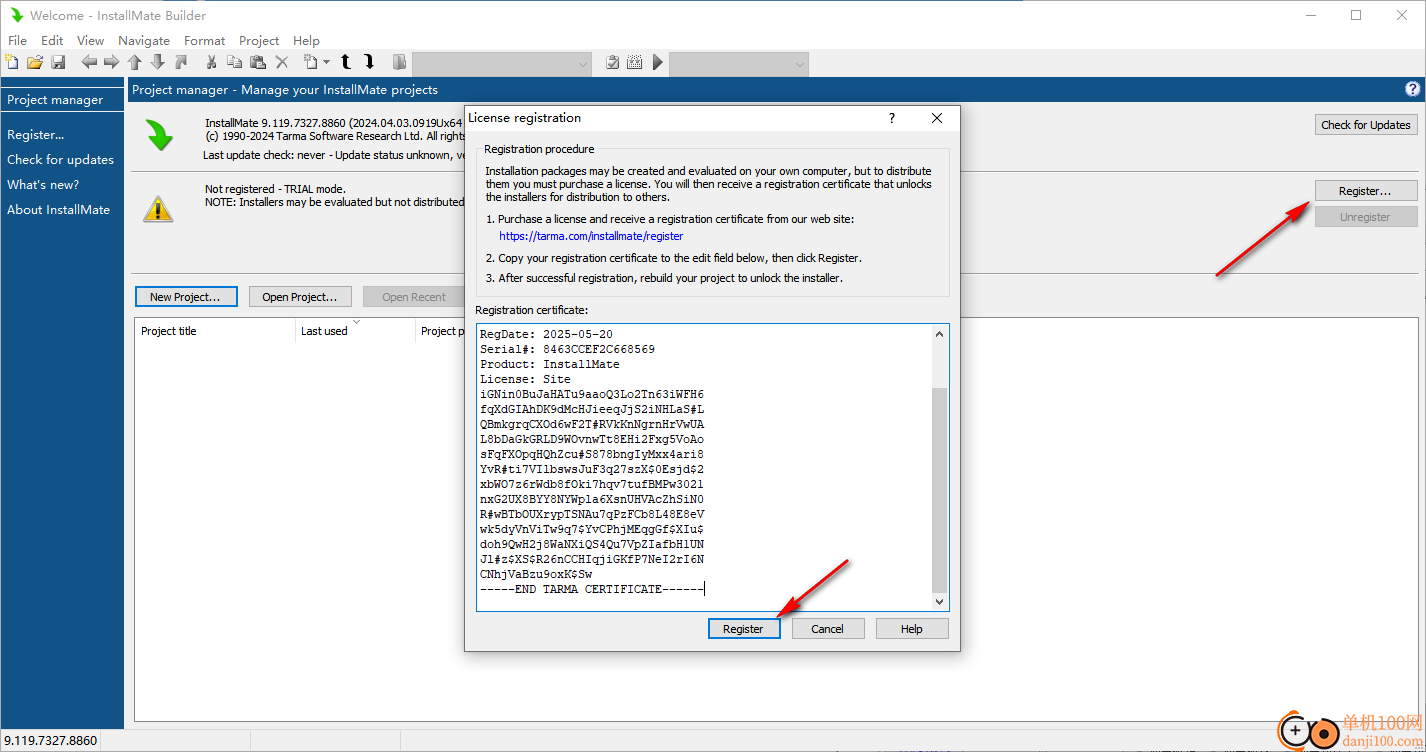This screenshot has height=752, width=1426.
Task: Click the Copy toolbar icon
Action: [x=234, y=62]
